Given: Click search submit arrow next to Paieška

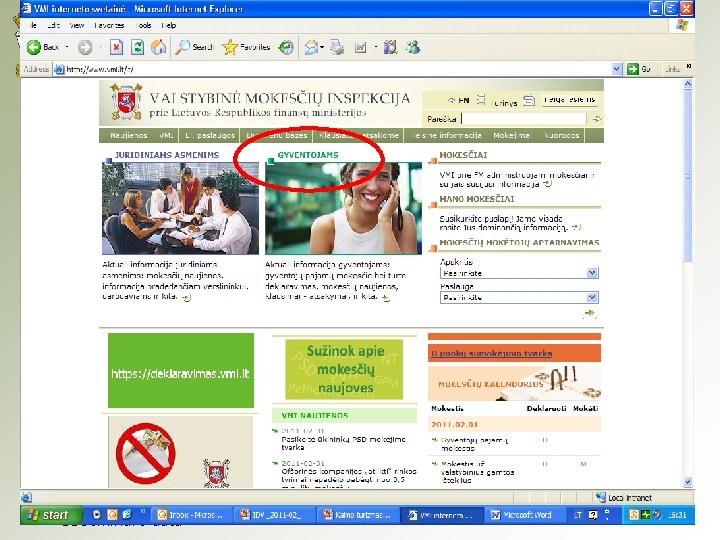Looking at the screenshot, I should pyautogui.click(x=596, y=119).
